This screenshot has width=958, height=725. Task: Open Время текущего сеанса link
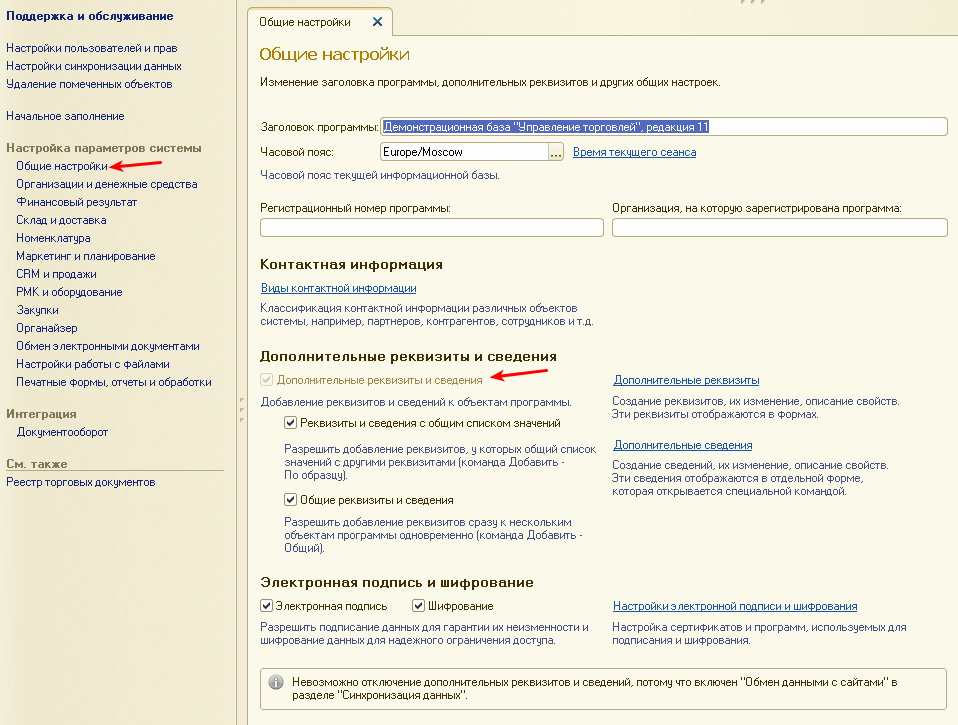[x=634, y=152]
